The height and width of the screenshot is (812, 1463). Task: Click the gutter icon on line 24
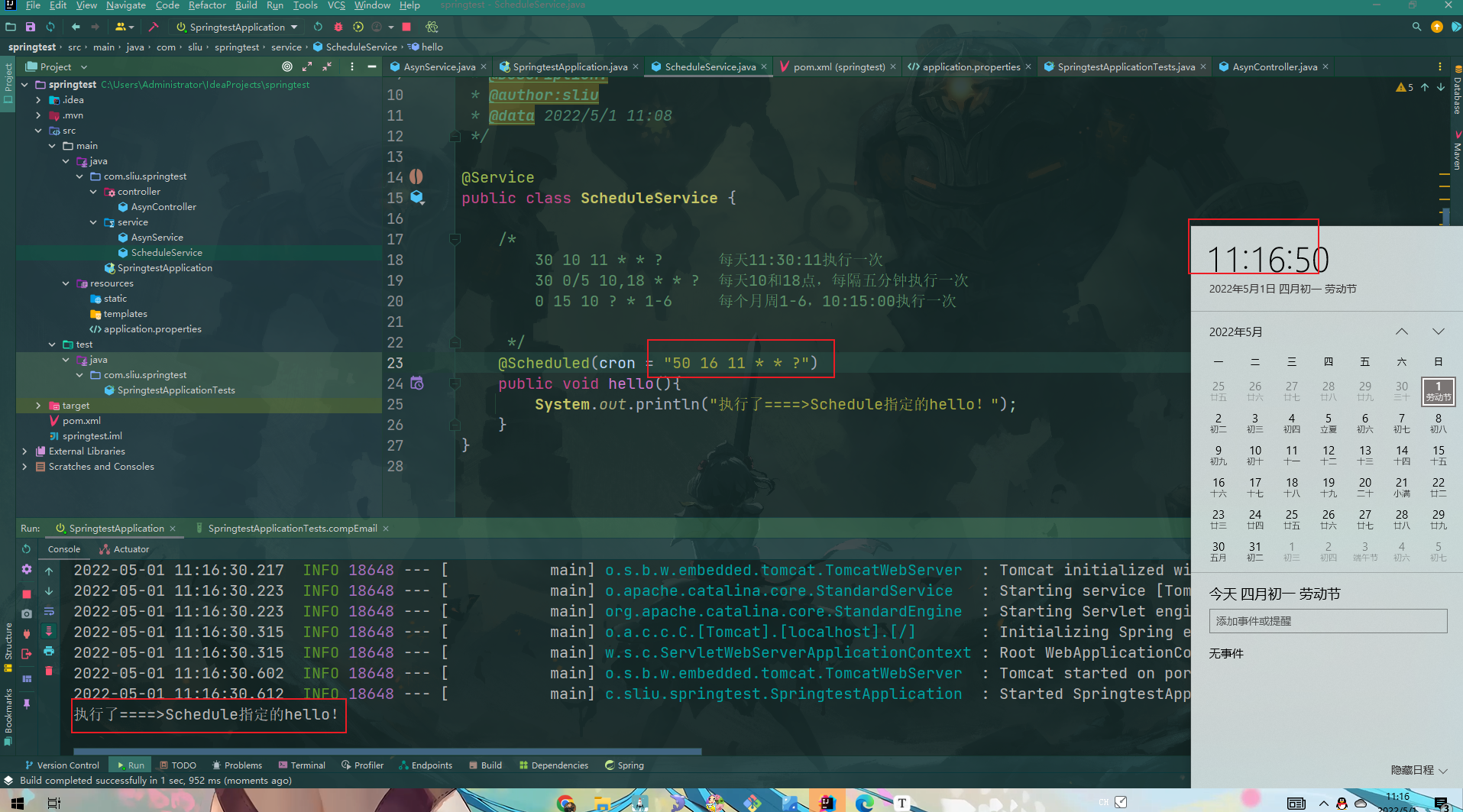417,383
